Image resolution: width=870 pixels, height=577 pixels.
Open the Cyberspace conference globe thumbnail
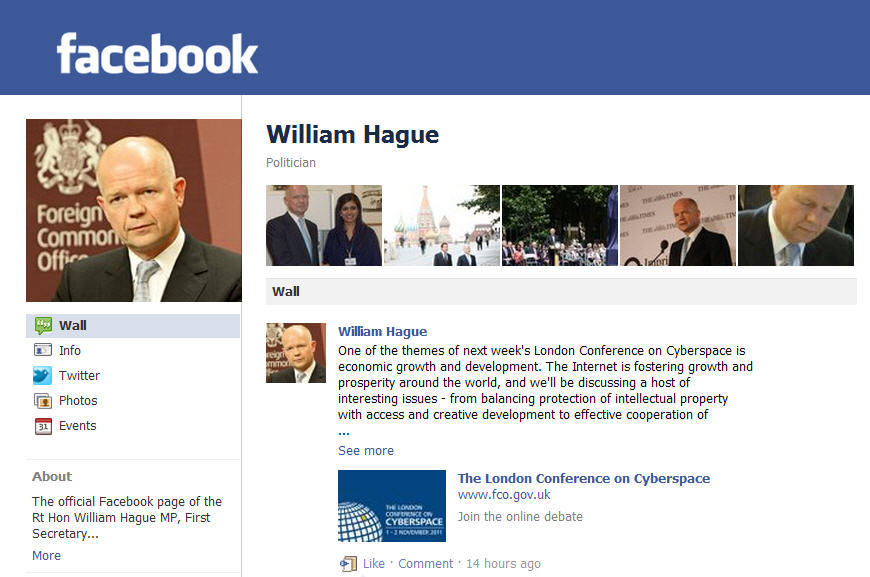[x=392, y=506]
